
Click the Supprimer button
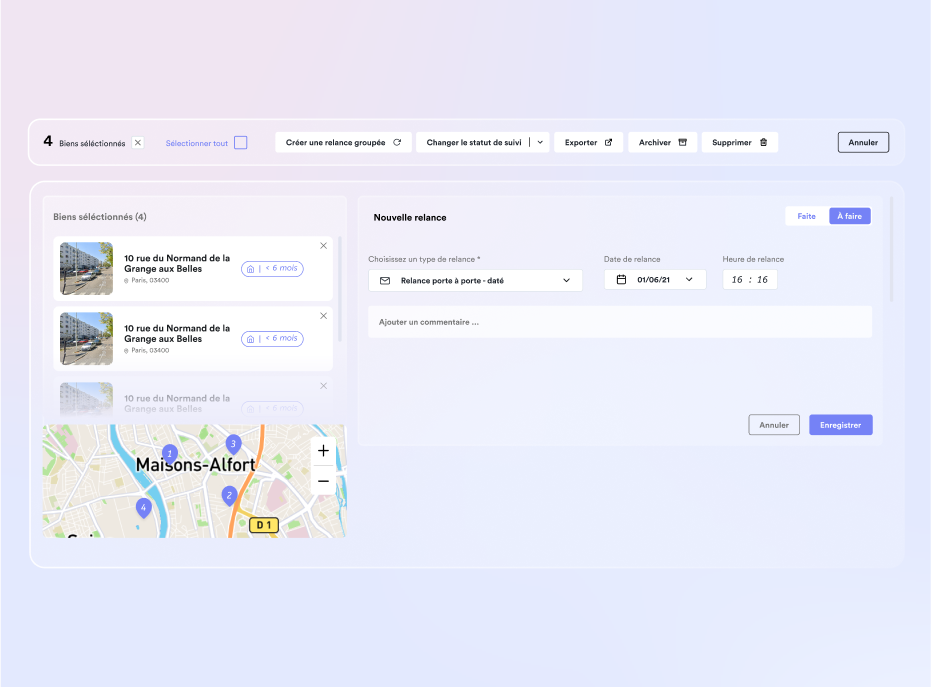(x=740, y=142)
